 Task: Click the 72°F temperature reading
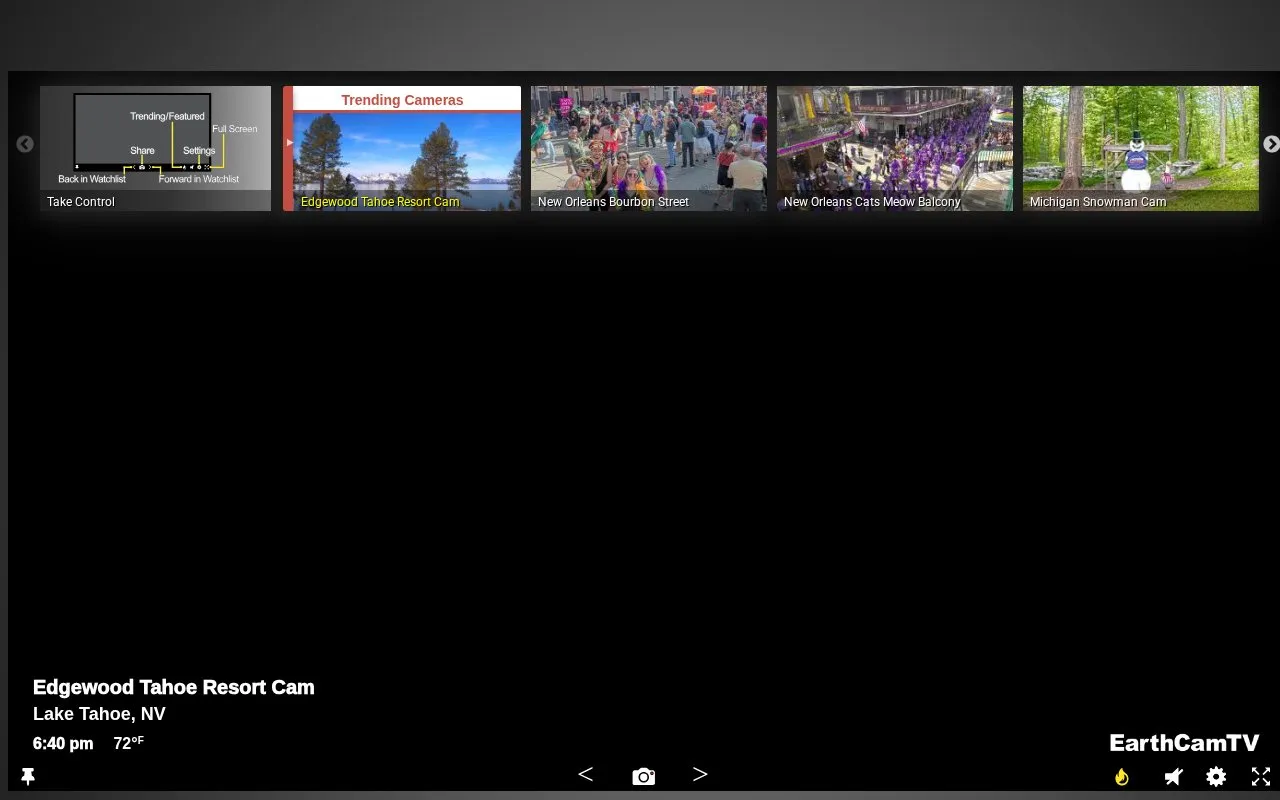click(x=129, y=743)
